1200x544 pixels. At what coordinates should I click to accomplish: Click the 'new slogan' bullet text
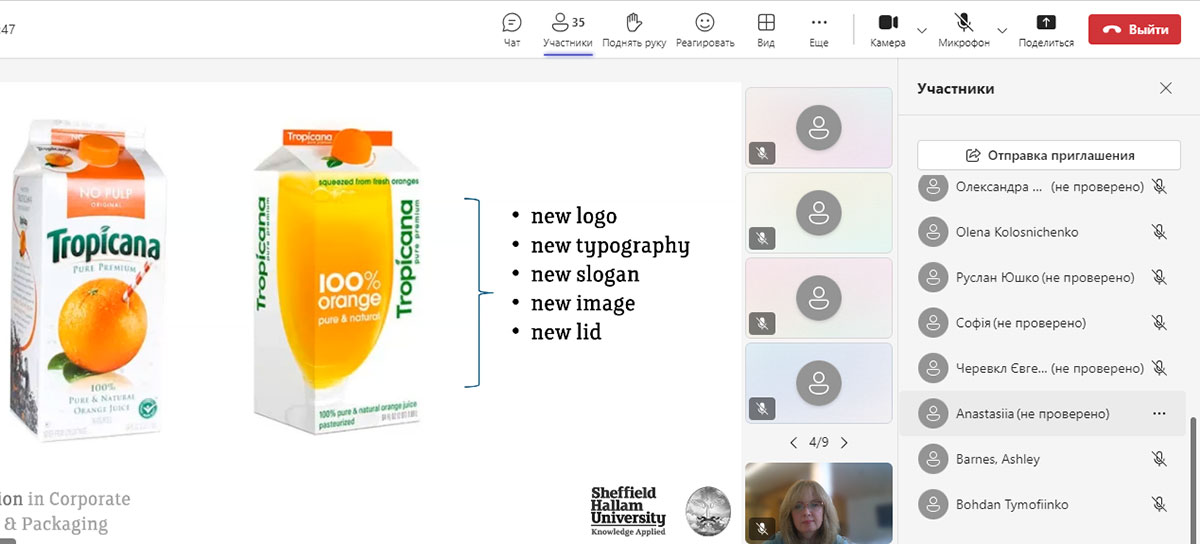(x=585, y=274)
